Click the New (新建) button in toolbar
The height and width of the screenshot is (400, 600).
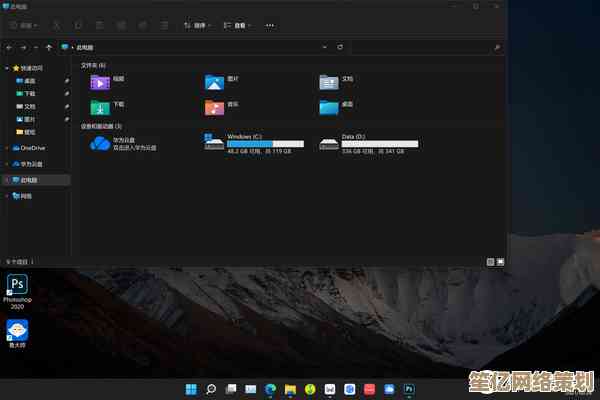[x=20, y=23]
